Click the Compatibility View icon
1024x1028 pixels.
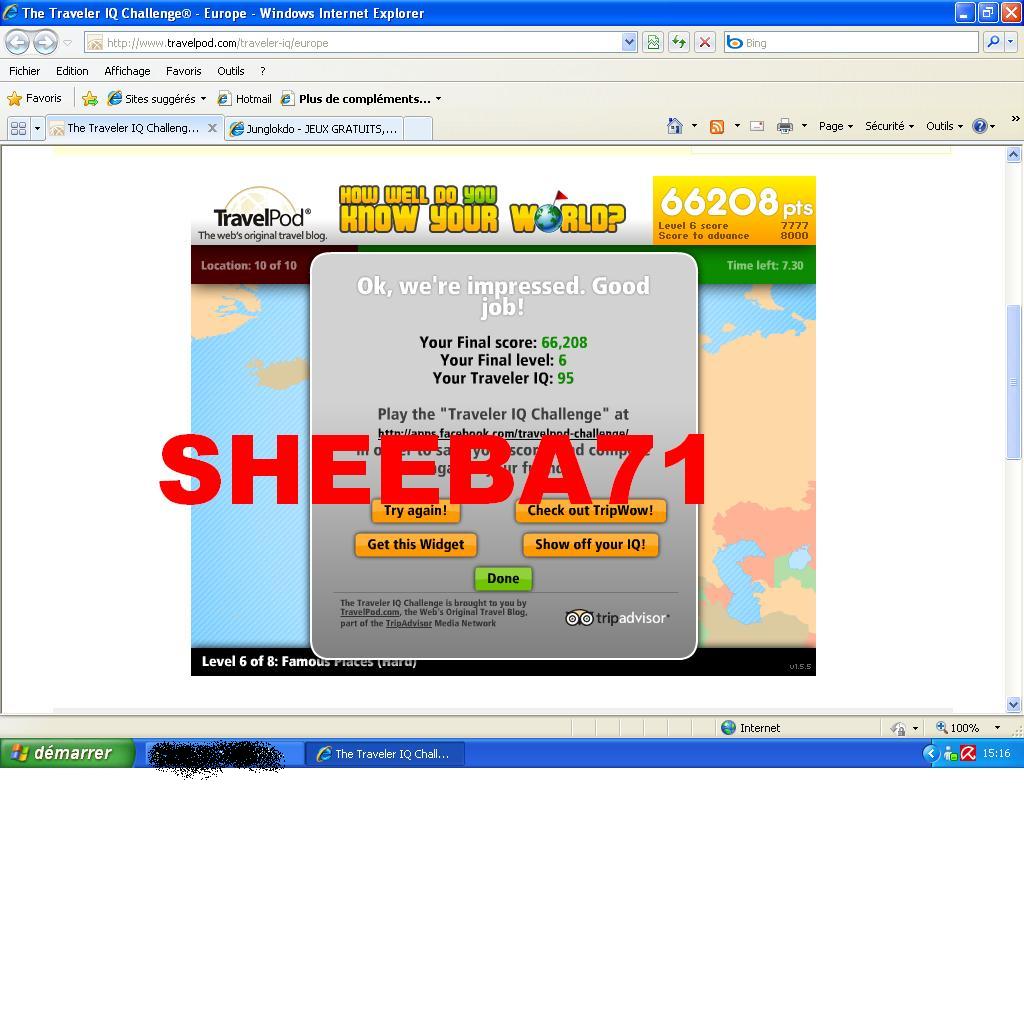pyautogui.click(x=653, y=43)
